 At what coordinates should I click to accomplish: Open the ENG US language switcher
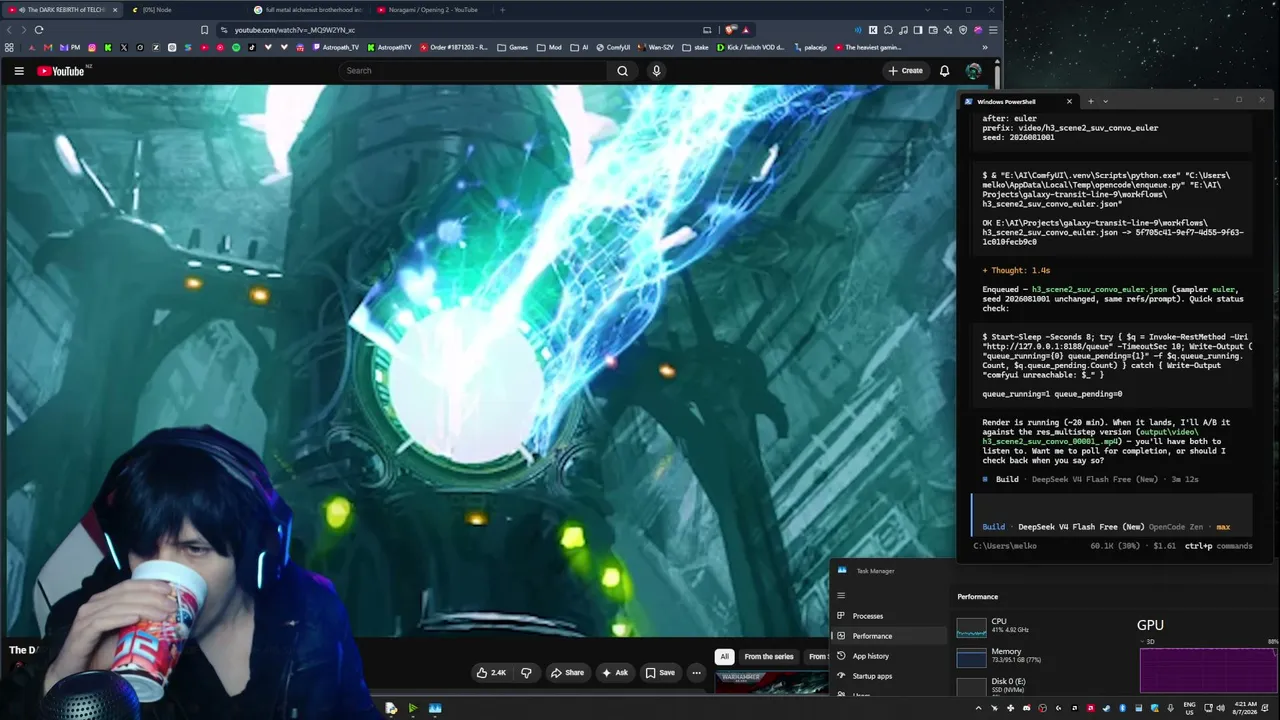click(x=1189, y=708)
